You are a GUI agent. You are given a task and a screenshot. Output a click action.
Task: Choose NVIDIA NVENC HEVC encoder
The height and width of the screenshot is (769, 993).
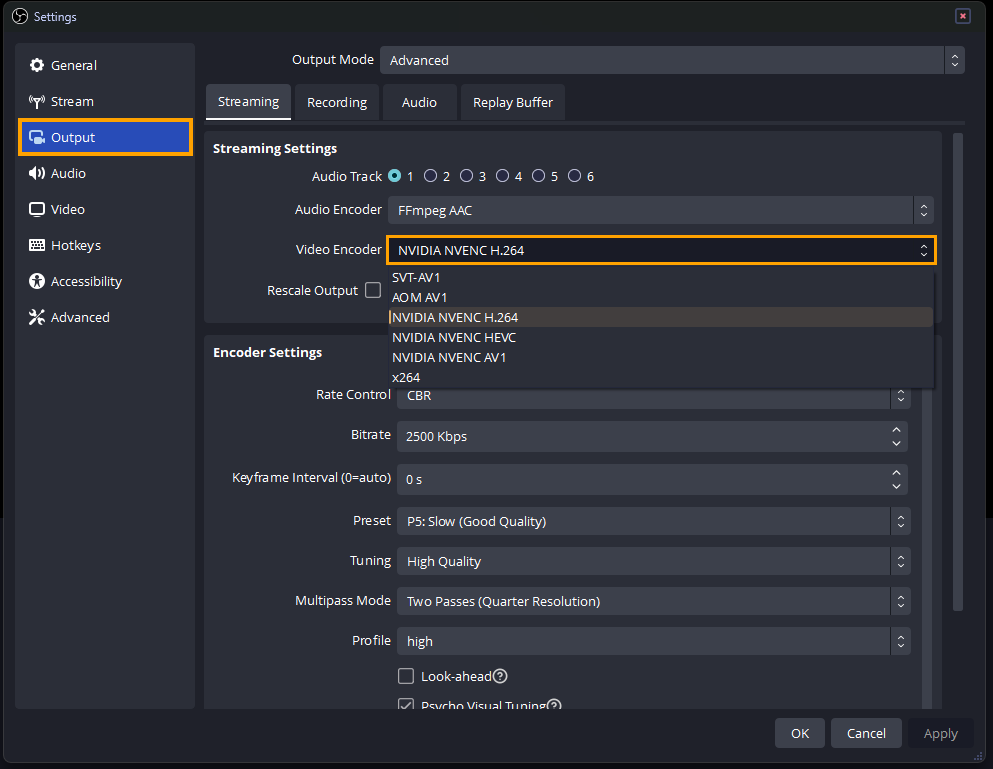[661, 338]
